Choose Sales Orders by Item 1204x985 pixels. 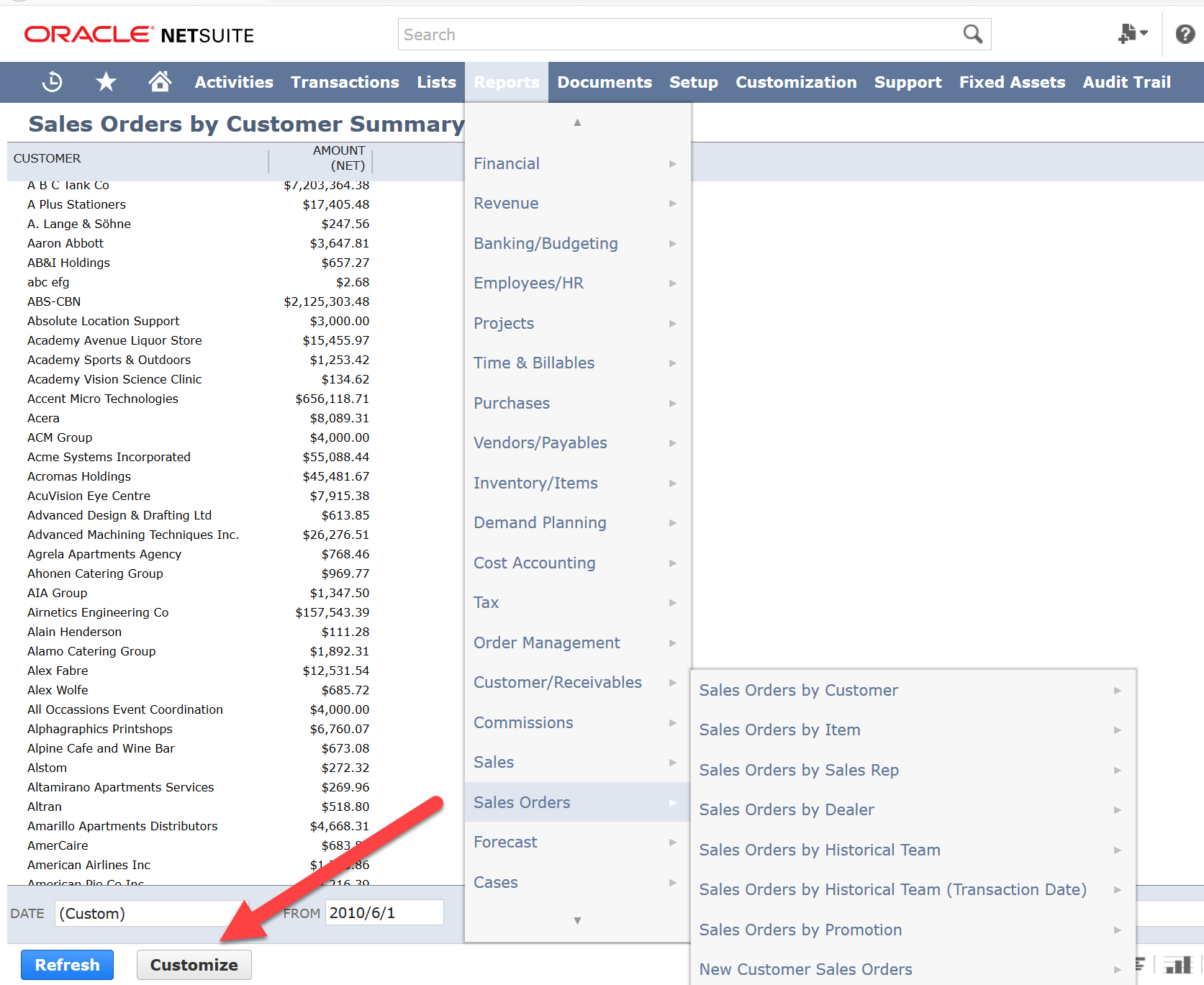pyautogui.click(x=913, y=730)
